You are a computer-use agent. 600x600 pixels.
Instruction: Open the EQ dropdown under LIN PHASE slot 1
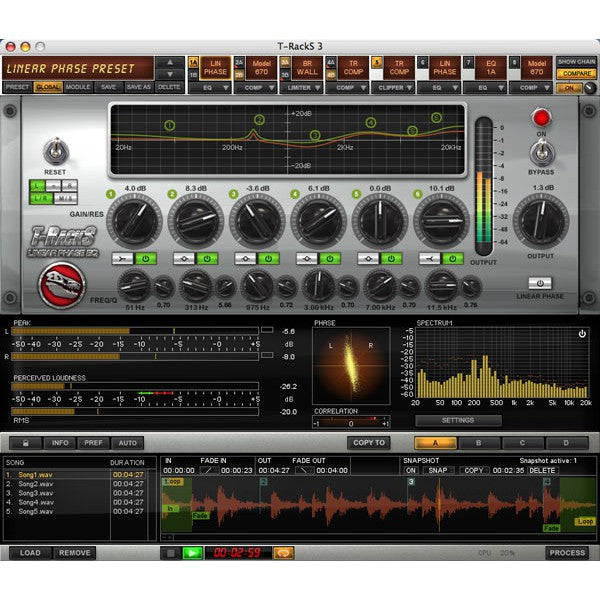(210, 88)
